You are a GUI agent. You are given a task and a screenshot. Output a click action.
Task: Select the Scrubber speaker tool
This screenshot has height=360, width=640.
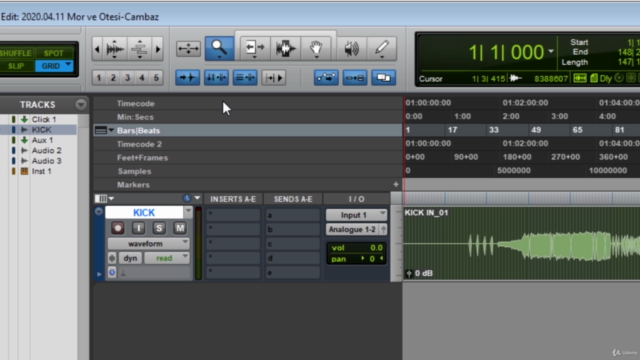pos(351,49)
